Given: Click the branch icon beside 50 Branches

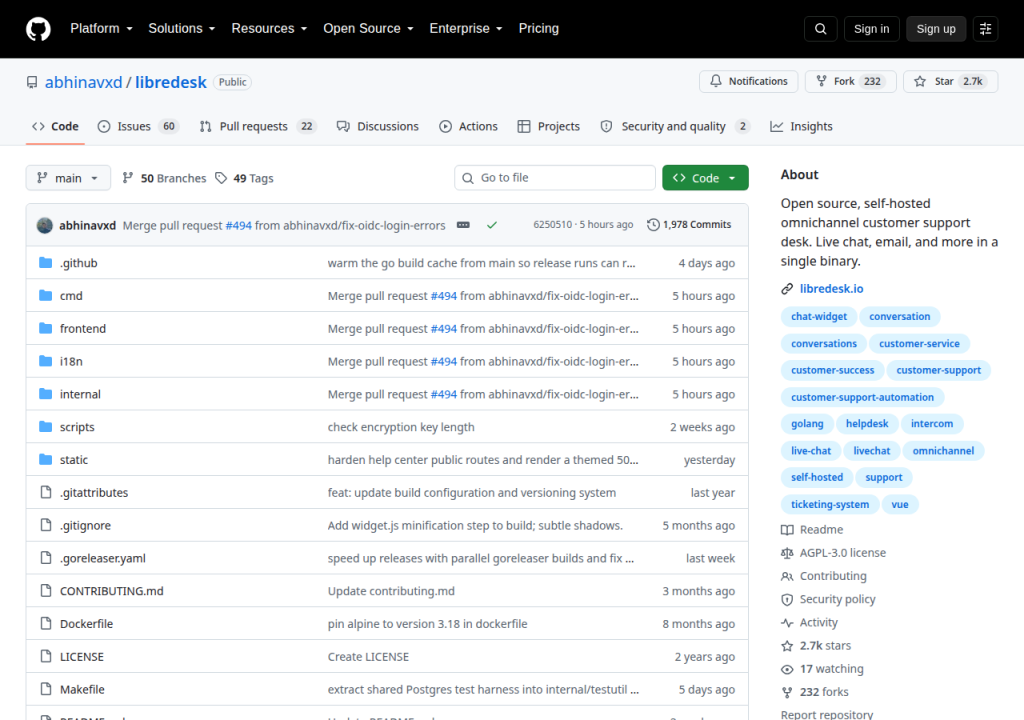Looking at the screenshot, I should [x=128, y=178].
